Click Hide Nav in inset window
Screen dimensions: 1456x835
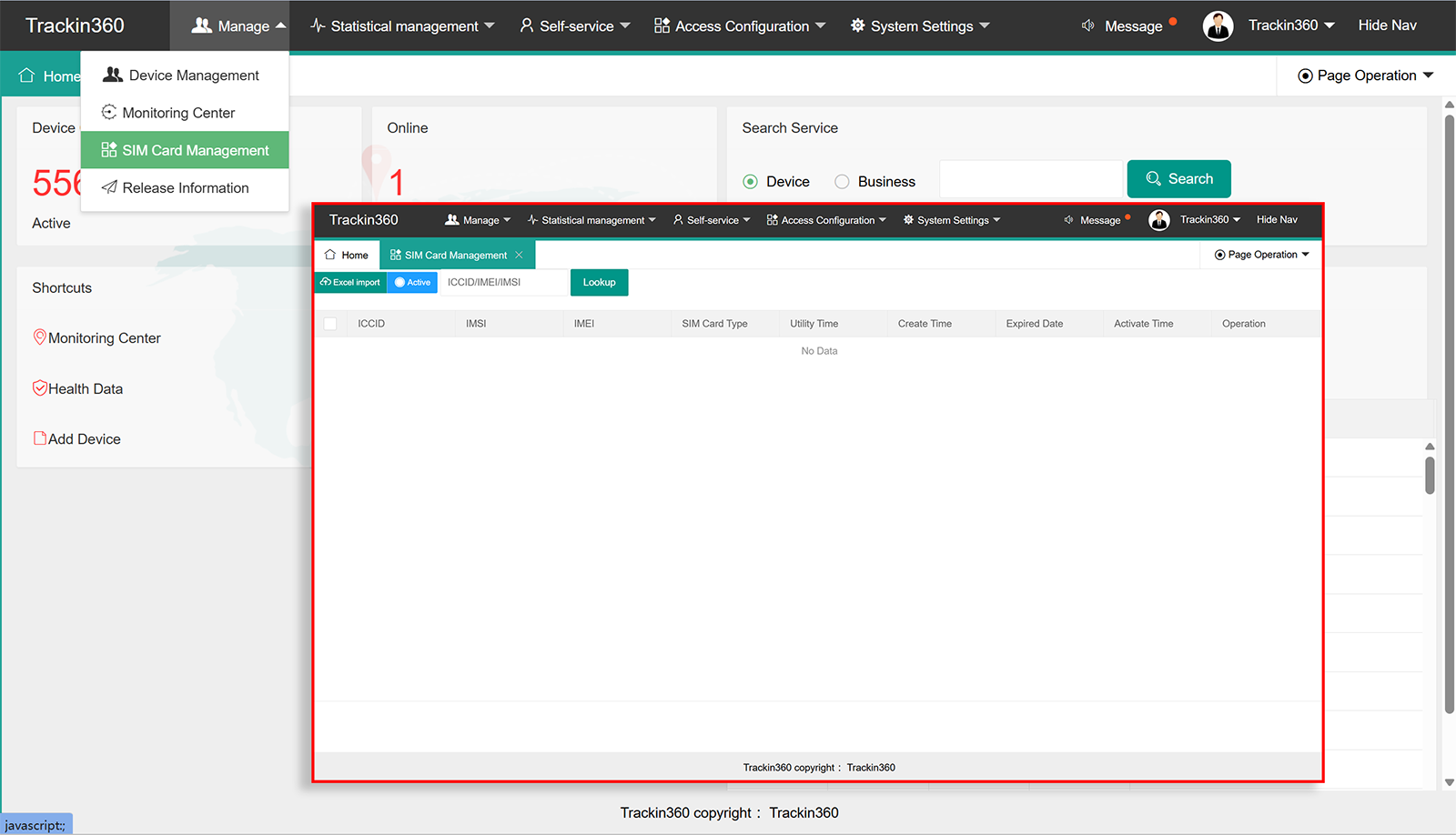click(x=1277, y=219)
